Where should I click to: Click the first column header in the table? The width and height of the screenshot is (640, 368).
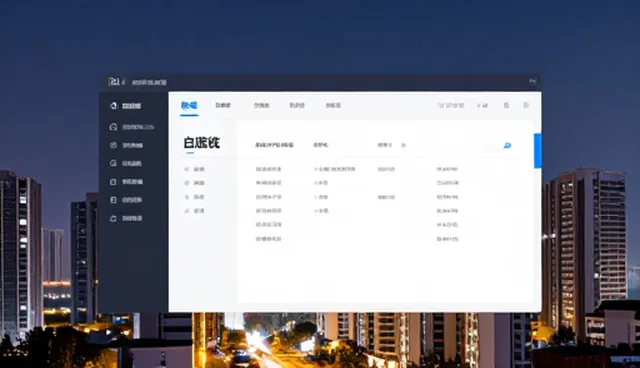[x=274, y=145]
